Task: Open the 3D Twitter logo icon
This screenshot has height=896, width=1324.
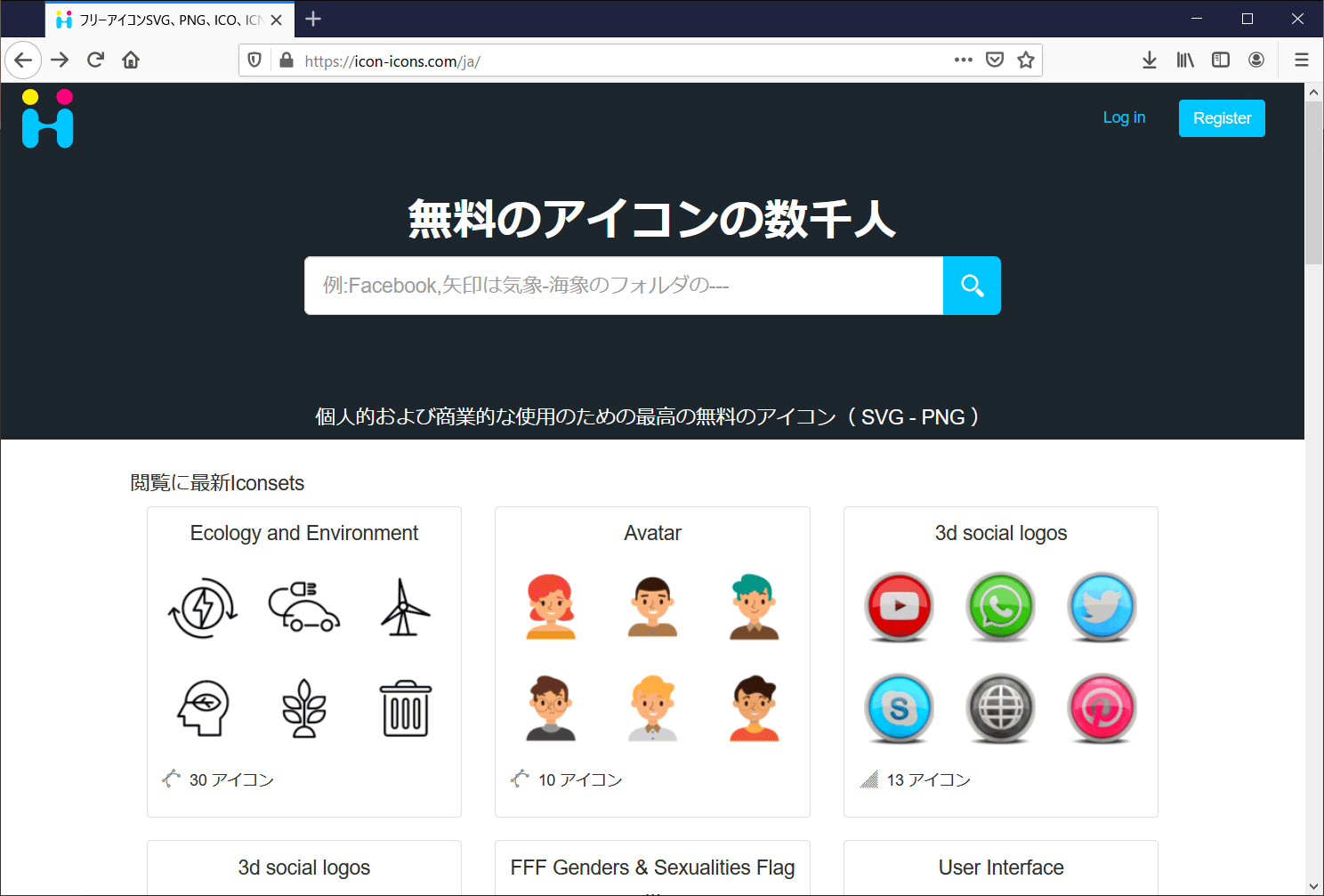Action: pos(1102,607)
